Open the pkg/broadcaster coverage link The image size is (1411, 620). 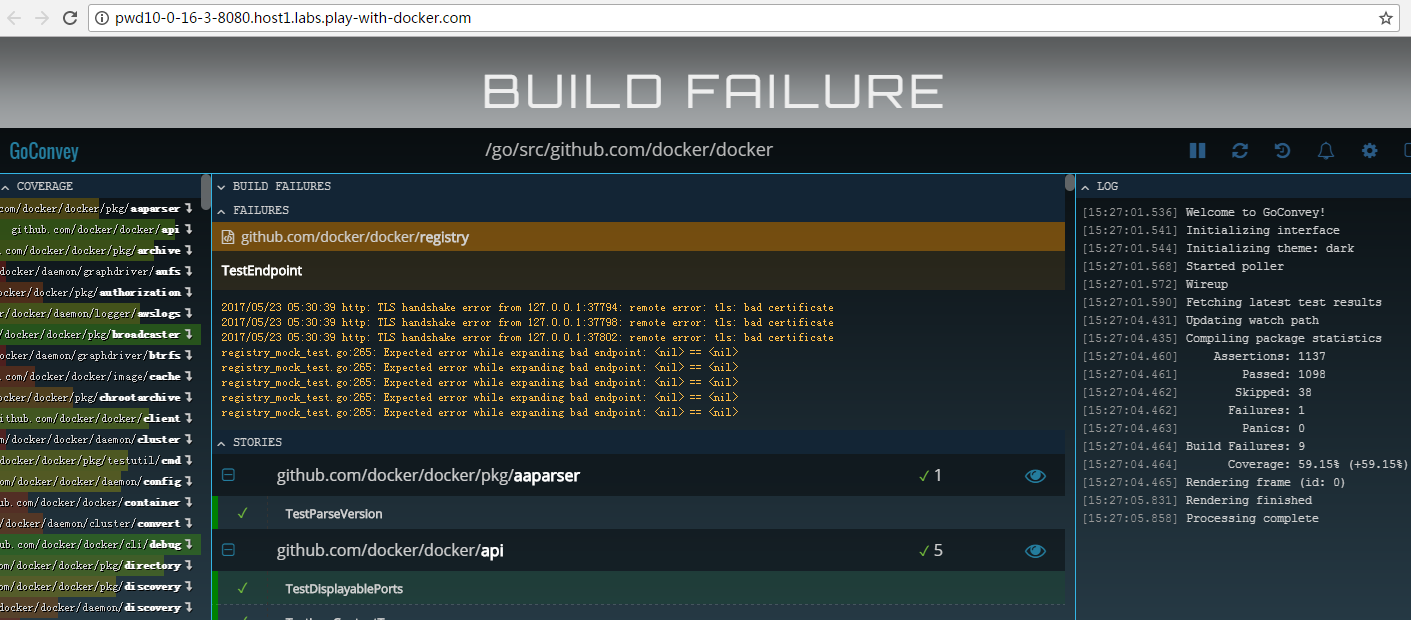(90, 335)
